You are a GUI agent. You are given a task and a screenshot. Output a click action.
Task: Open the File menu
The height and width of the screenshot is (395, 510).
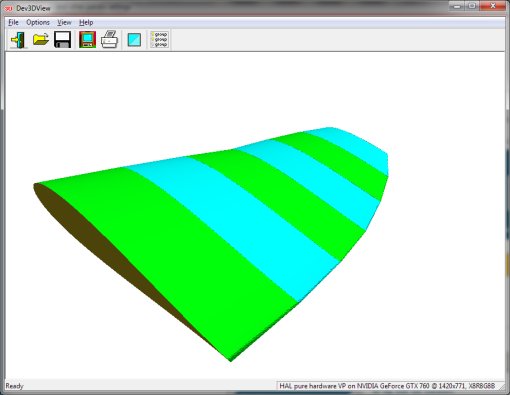13,22
